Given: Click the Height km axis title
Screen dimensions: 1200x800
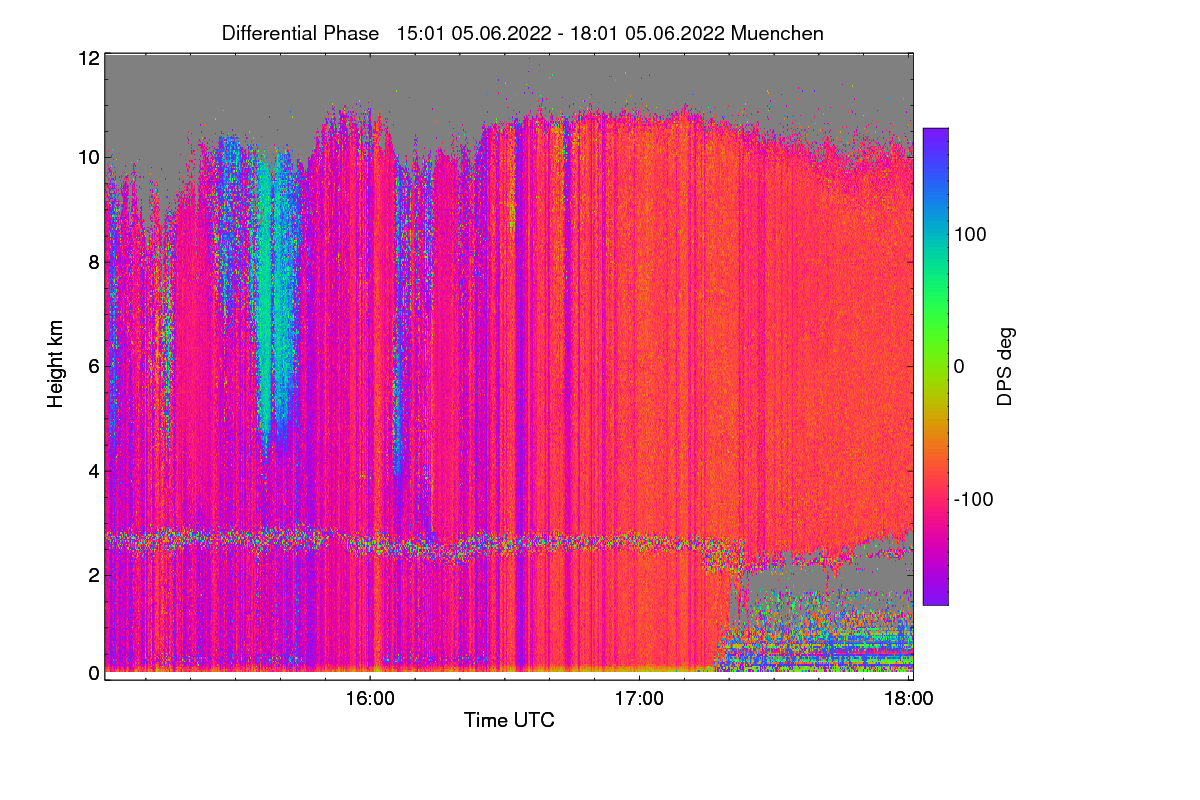Looking at the screenshot, I should [56, 365].
